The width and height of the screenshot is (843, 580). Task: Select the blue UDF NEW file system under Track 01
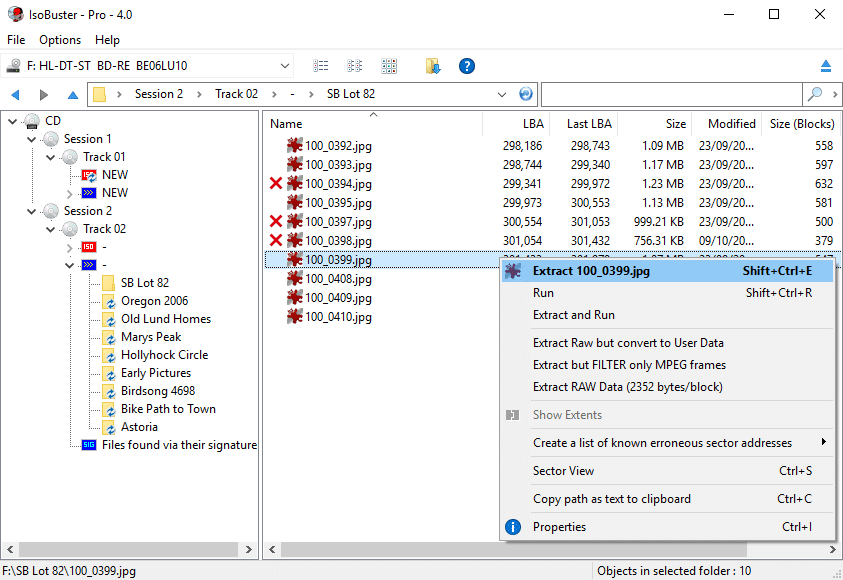89,193
